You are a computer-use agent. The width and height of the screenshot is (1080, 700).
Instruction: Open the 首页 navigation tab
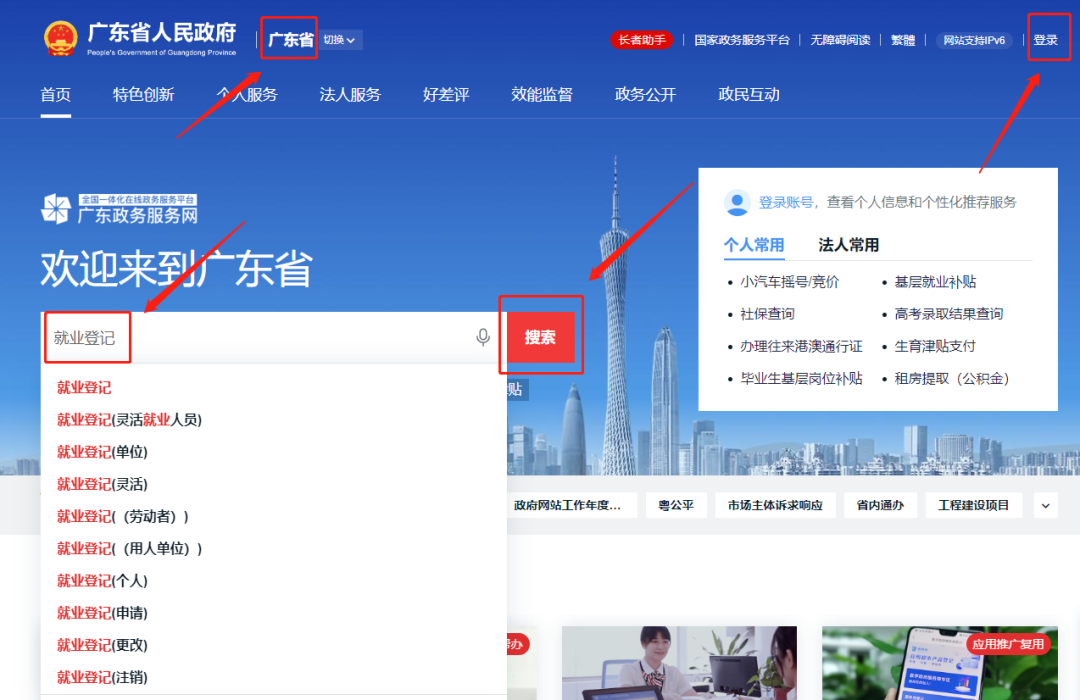(x=56, y=94)
